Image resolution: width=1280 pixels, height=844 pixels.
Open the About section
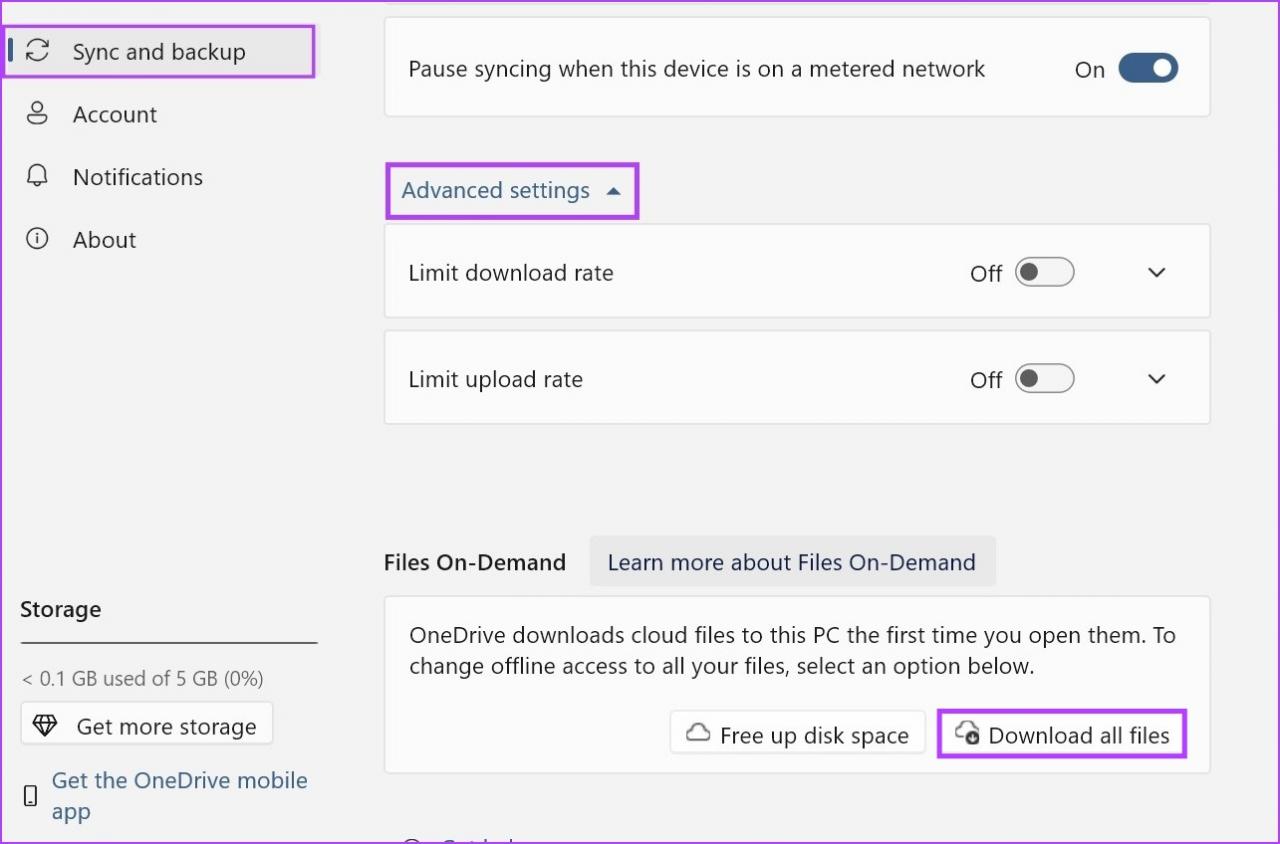[104, 239]
